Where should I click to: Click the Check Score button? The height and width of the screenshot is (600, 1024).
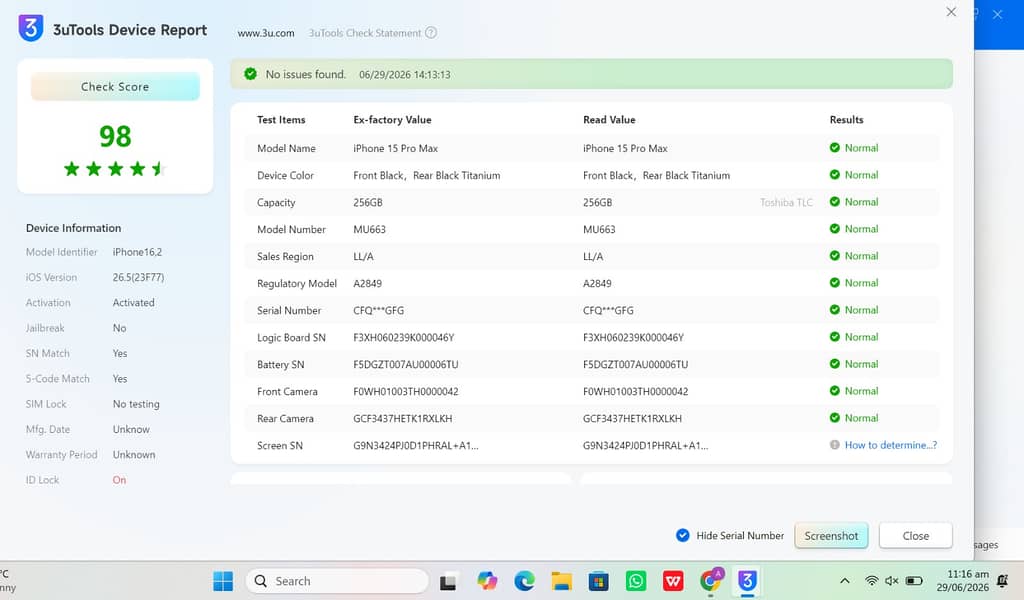(x=115, y=86)
